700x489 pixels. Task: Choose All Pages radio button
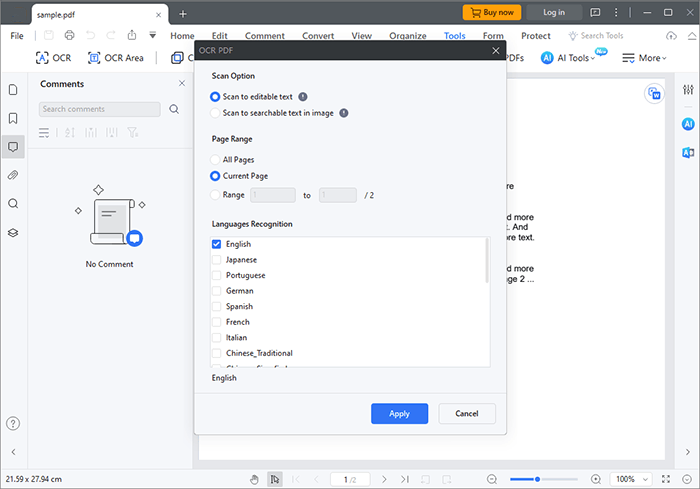coord(215,159)
